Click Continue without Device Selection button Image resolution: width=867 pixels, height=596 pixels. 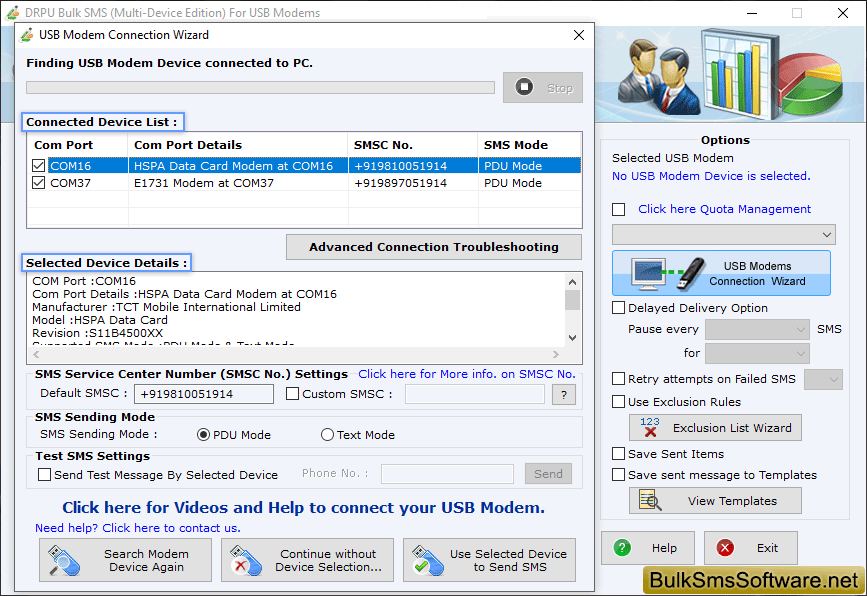coord(307,560)
